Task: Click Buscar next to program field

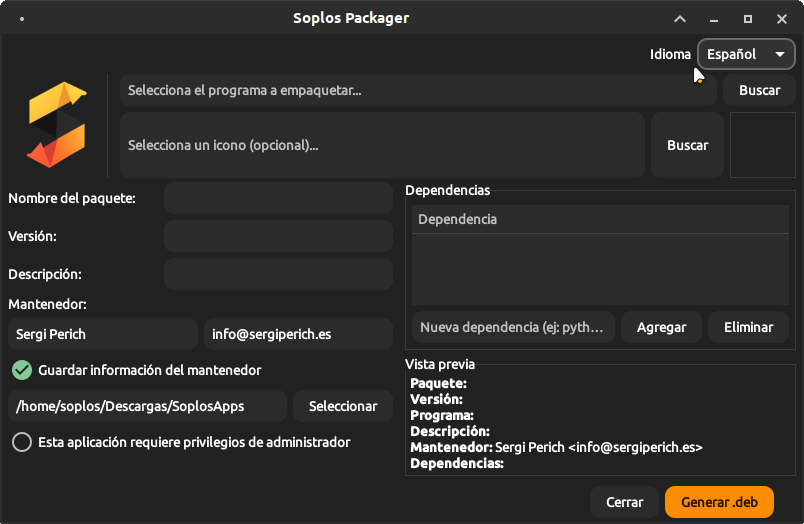Action: click(759, 90)
